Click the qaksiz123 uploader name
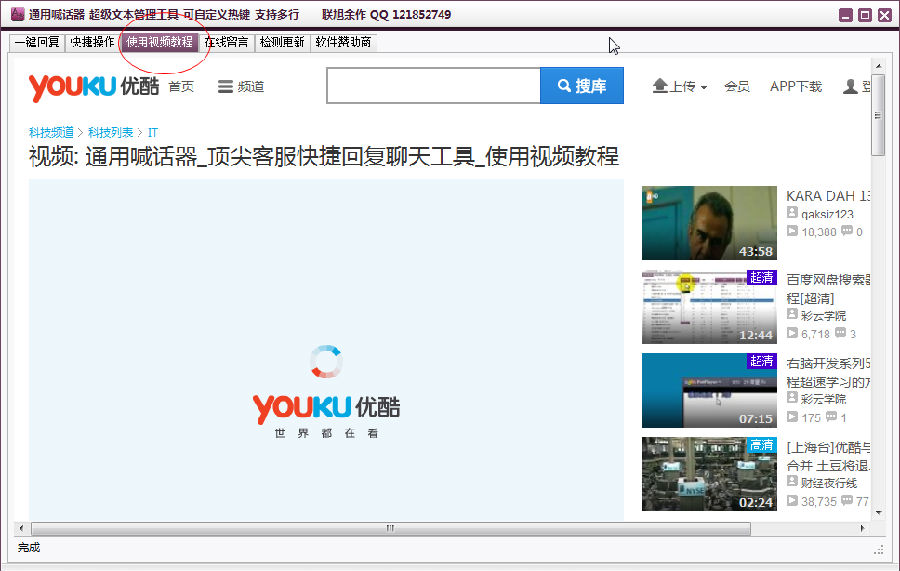This screenshot has width=900, height=571. pyautogui.click(x=827, y=214)
